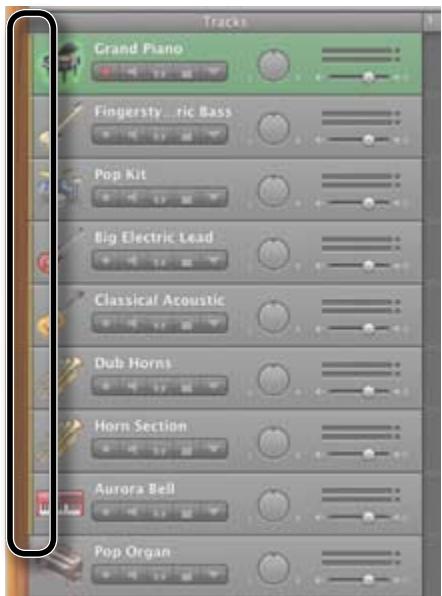Solo the Pop Kit track
This screenshot has width=442, height=596.
[x=159, y=198]
